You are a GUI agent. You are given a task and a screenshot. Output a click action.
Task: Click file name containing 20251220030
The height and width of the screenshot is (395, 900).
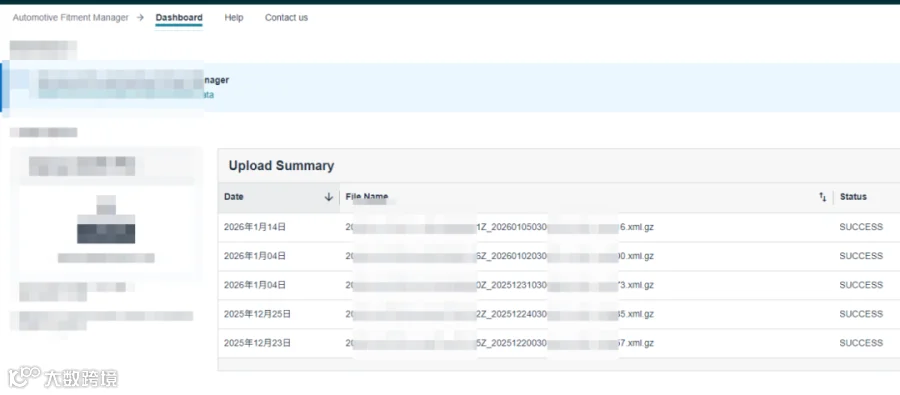(499, 343)
